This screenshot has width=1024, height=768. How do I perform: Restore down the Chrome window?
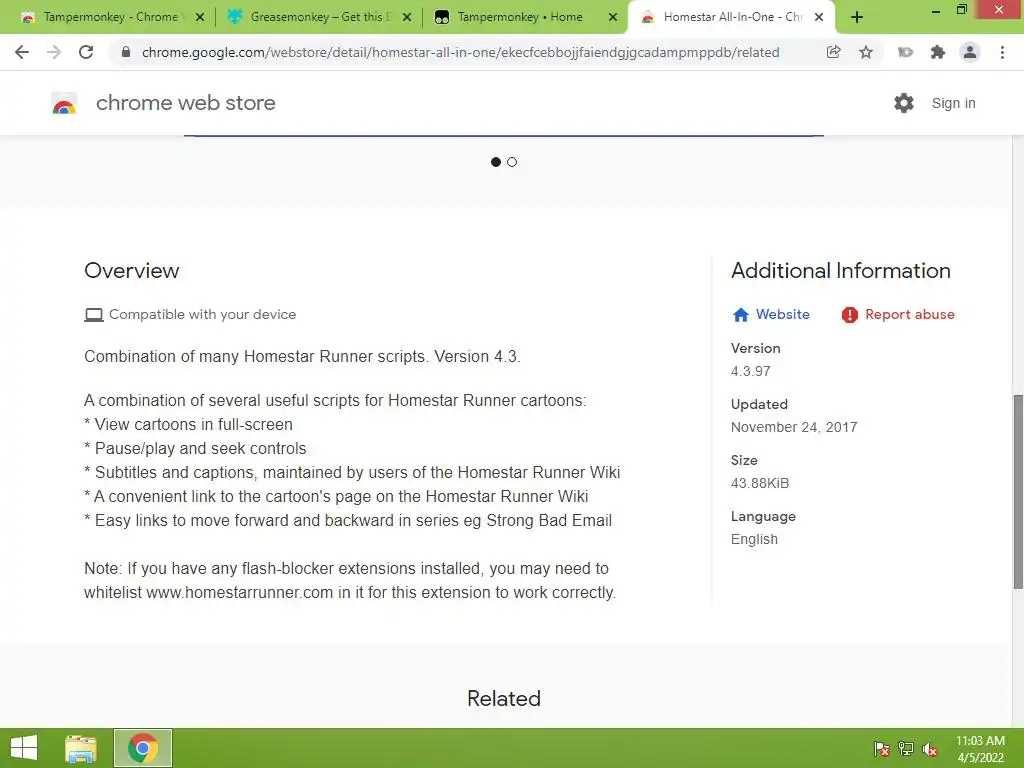click(x=962, y=10)
